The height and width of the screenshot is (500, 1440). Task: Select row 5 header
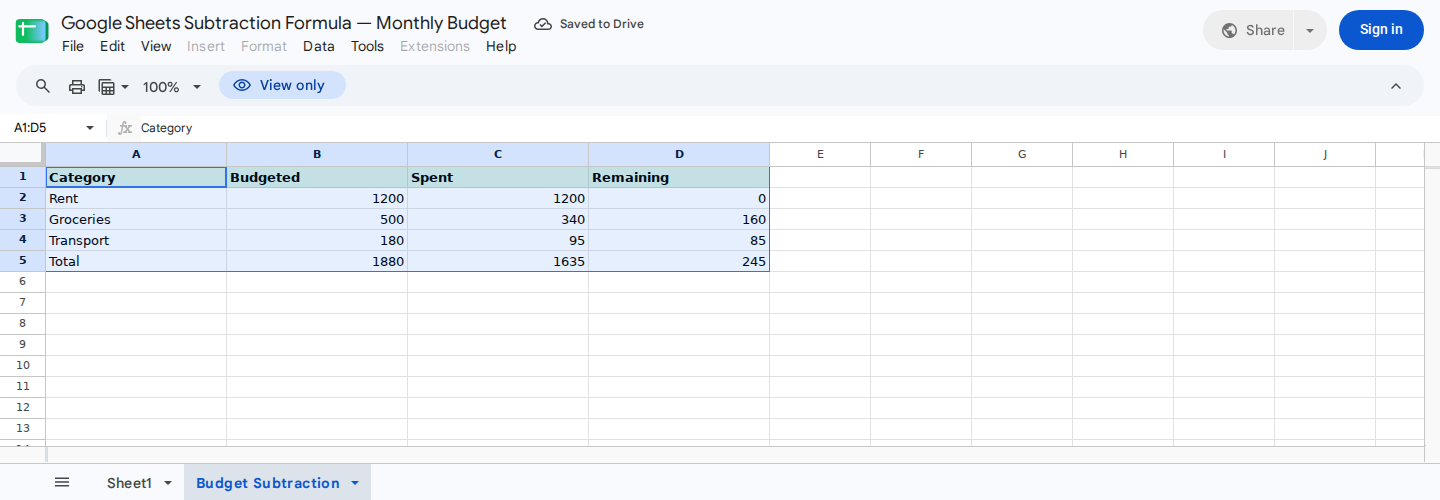(23, 261)
